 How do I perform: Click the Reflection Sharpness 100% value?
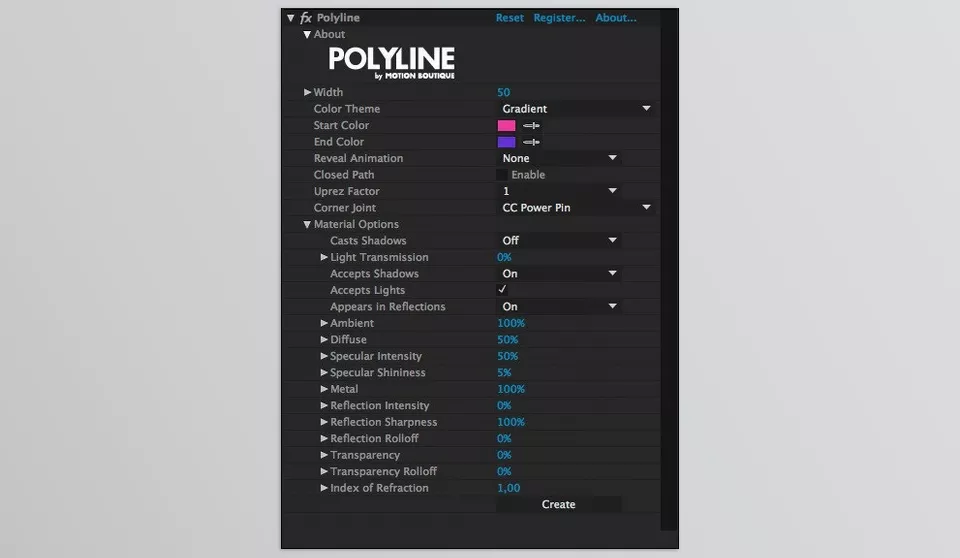click(511, 422)
